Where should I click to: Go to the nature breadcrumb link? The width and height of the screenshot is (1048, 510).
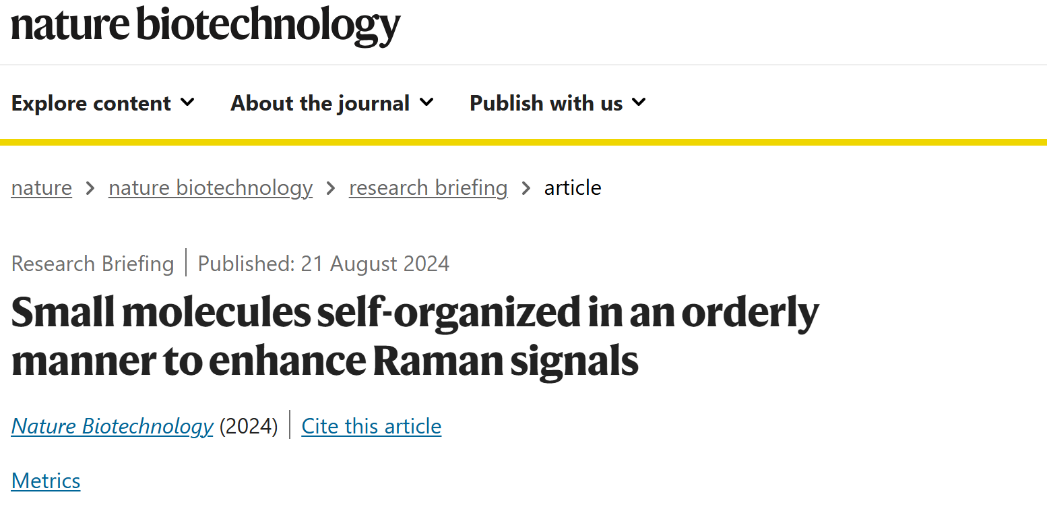tap(41, 188)
